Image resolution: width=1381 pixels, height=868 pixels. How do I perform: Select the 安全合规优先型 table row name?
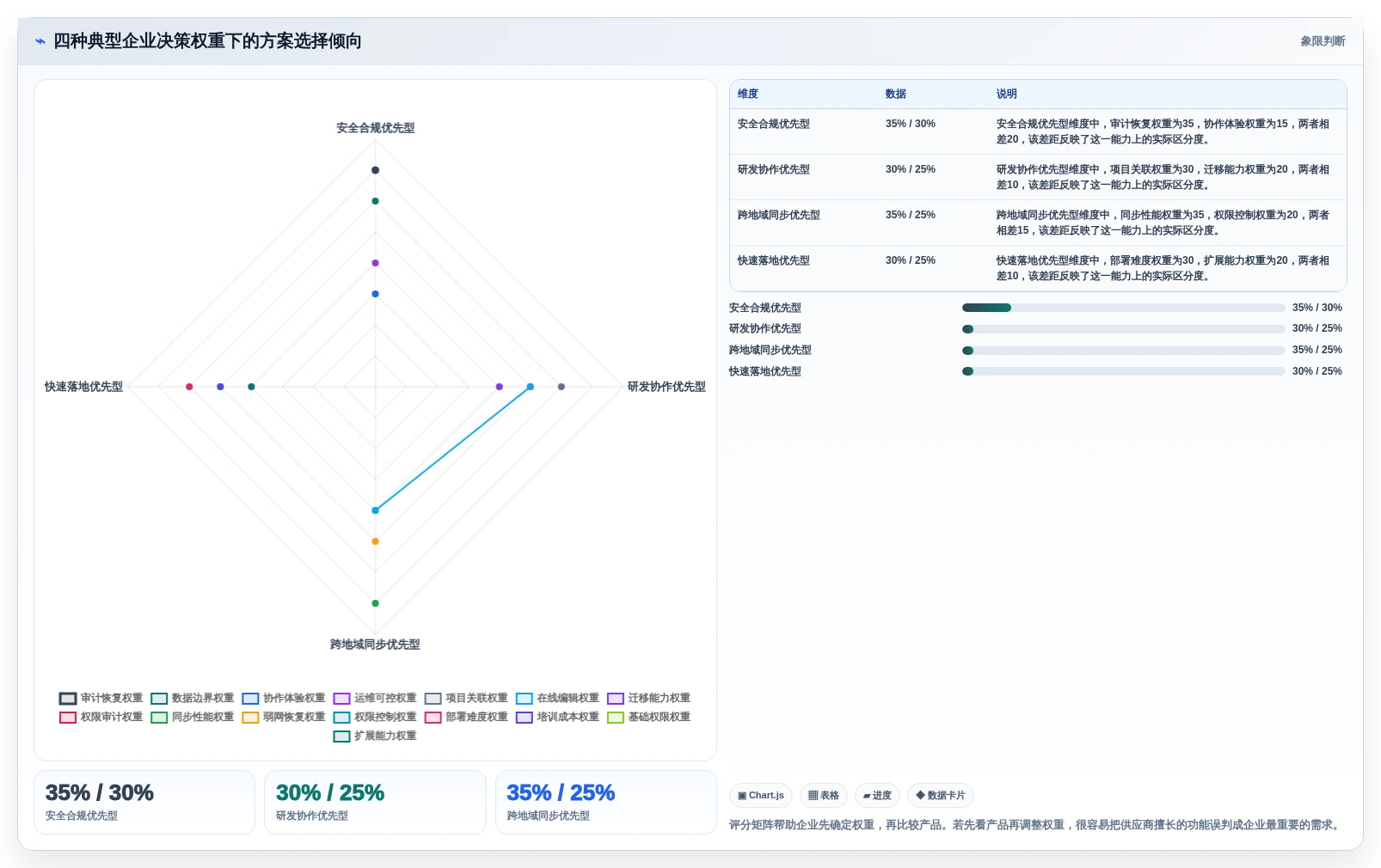tap(774, 124)
